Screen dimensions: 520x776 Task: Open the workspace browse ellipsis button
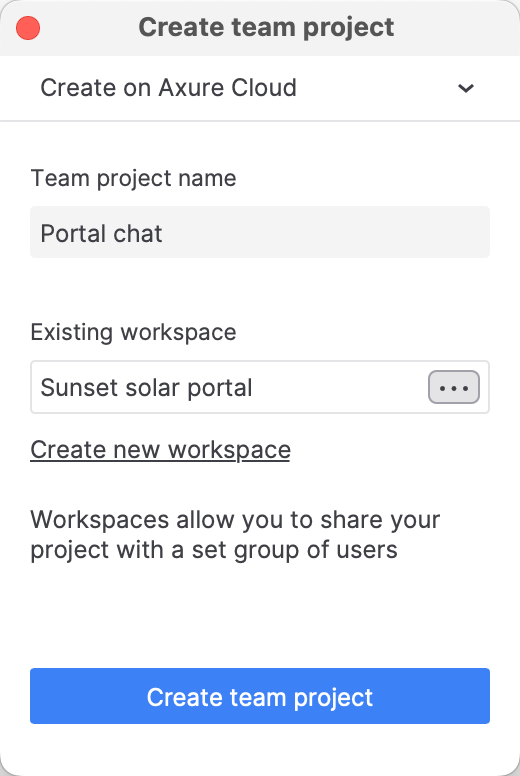tap(454, 387)
